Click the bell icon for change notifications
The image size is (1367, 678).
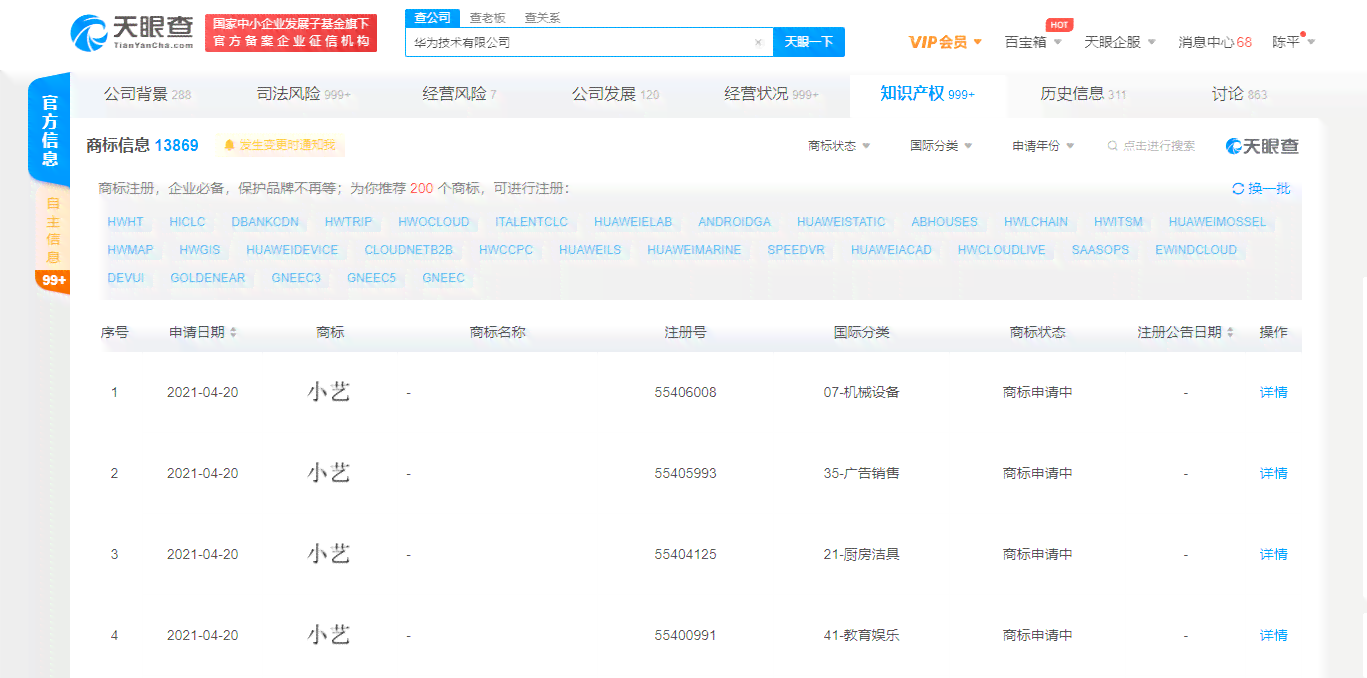tap(229, 146)
